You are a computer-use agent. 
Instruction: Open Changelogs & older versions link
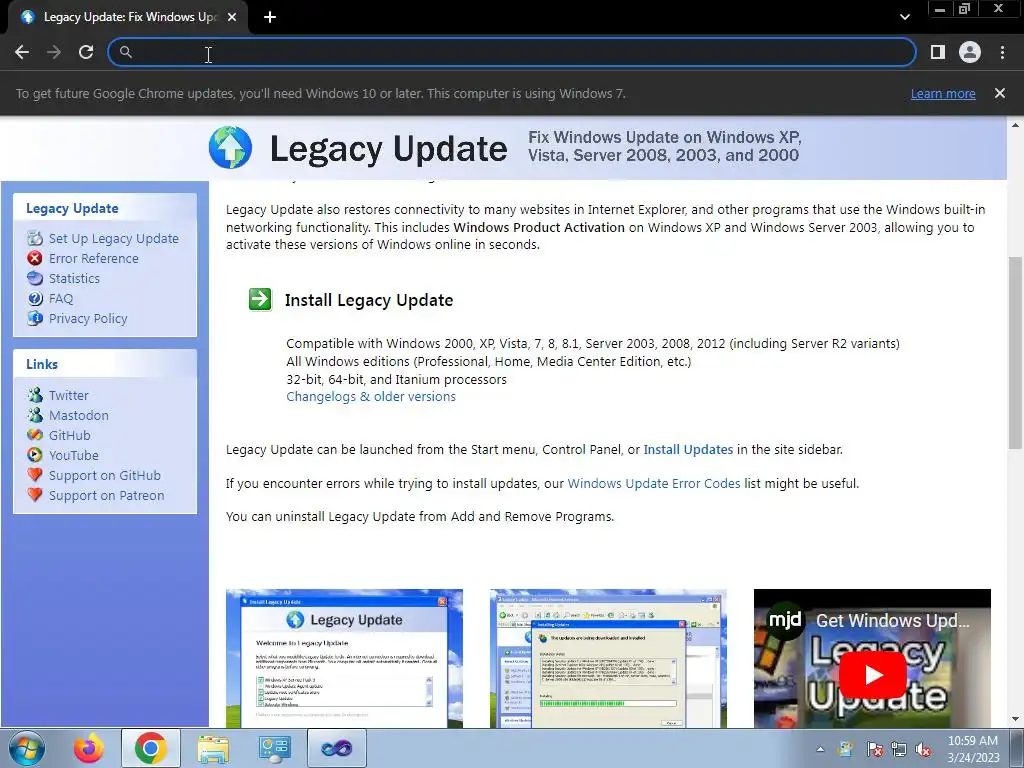(x=371, y=396)
